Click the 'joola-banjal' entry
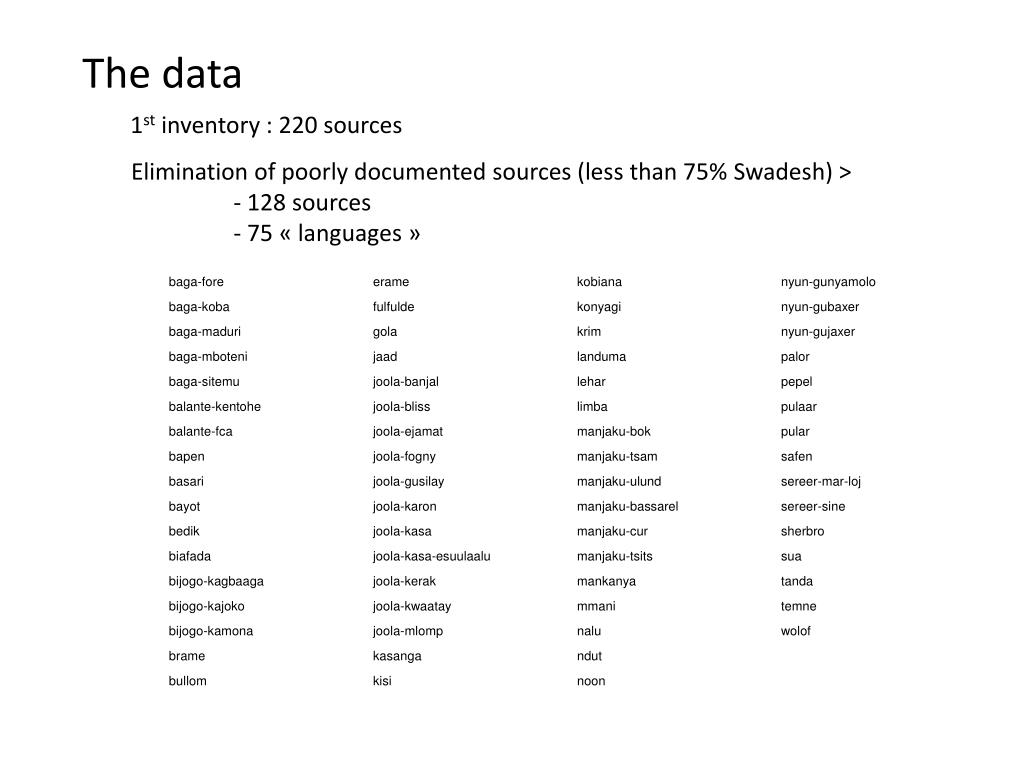1024x768 pixels. [x=406, y=381]
